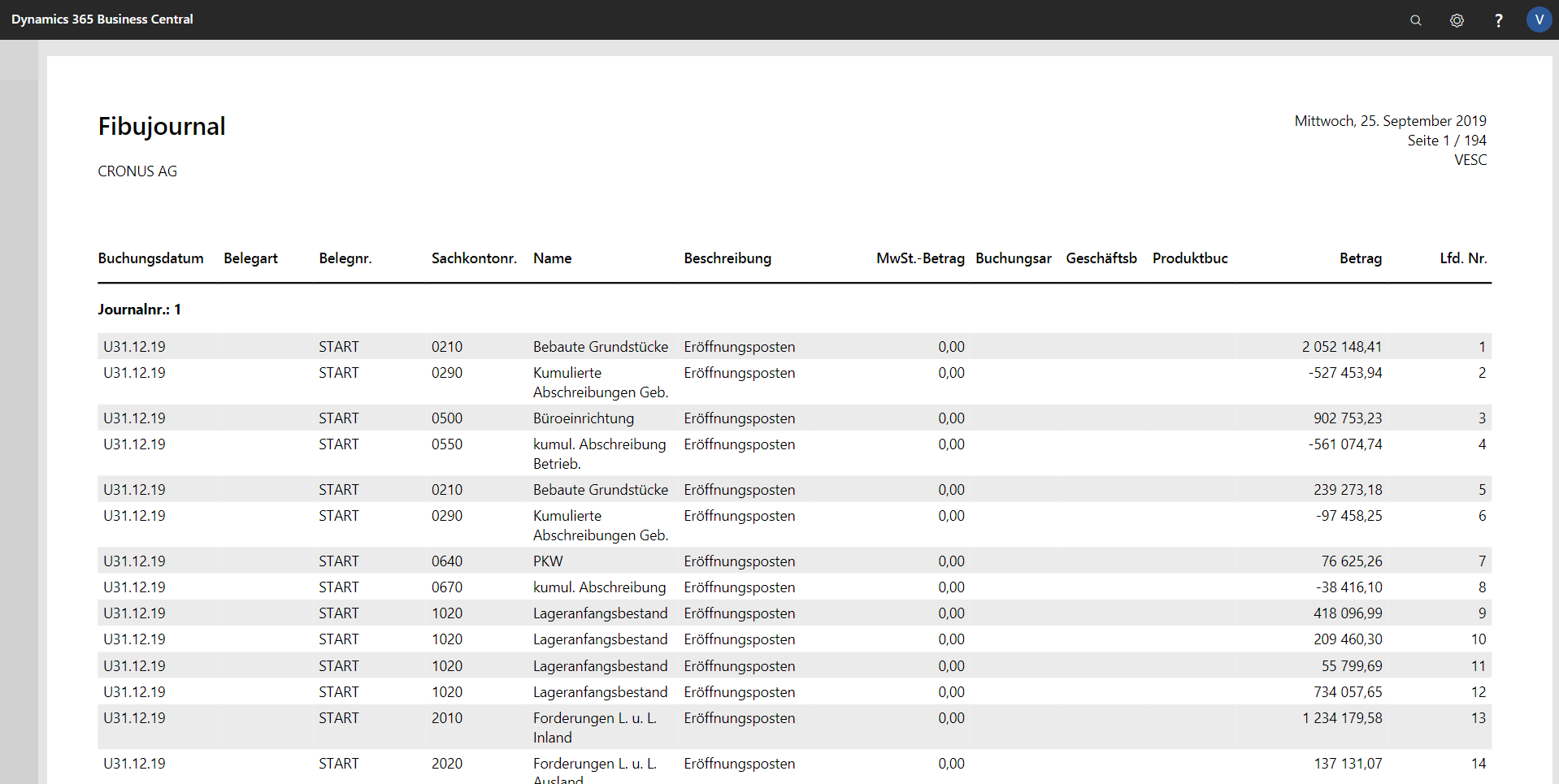Click the Büroeinrichtung account name
The height and width of the screenshot is (784, 1559).
click(x=584, y=418)
